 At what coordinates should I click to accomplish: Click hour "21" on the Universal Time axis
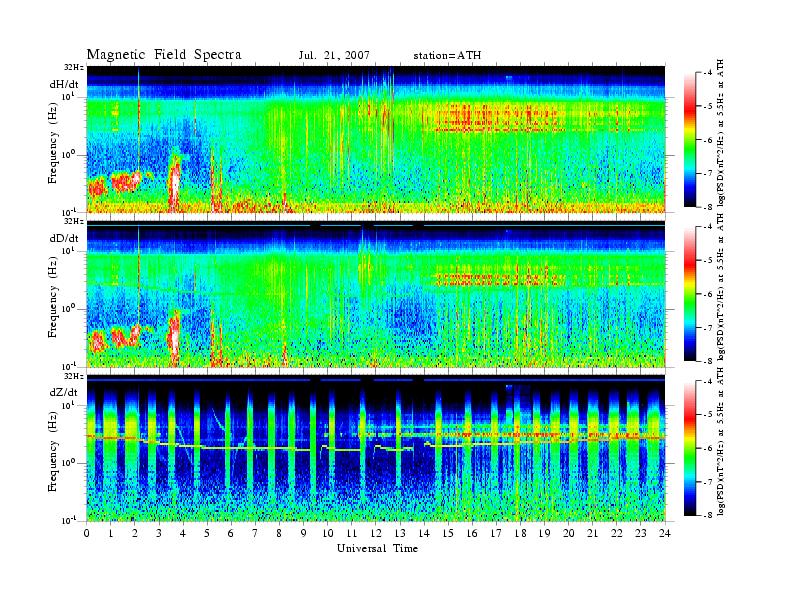[x=593, y=533]
